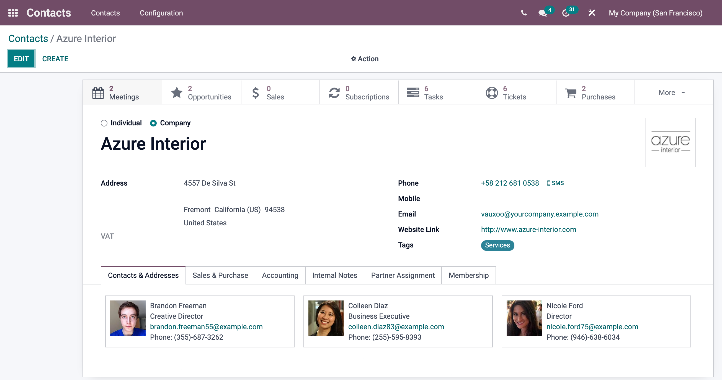Open the conversations chat bubble icon

coord(543,13)
